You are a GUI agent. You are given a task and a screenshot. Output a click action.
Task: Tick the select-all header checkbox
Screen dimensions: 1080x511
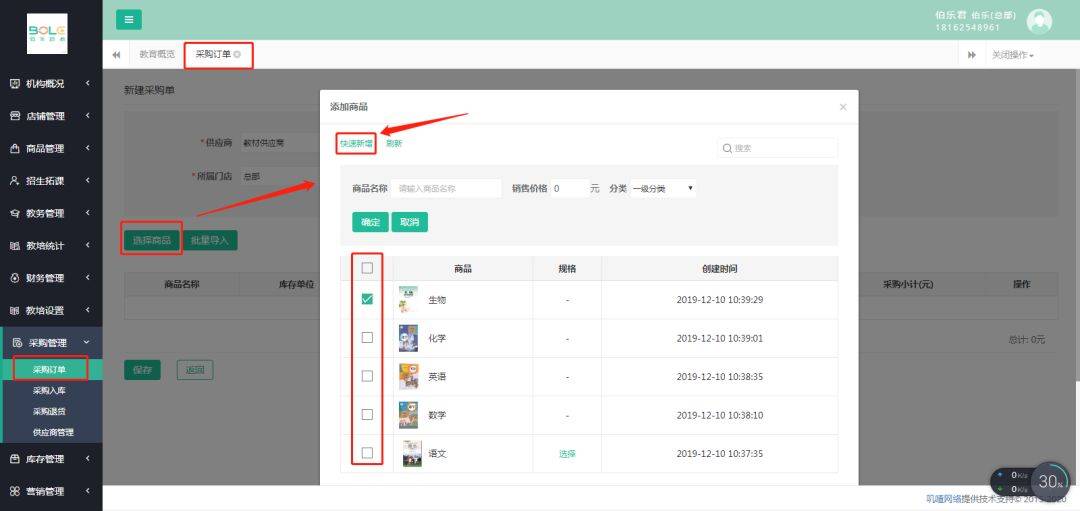(x=367, y=268)
